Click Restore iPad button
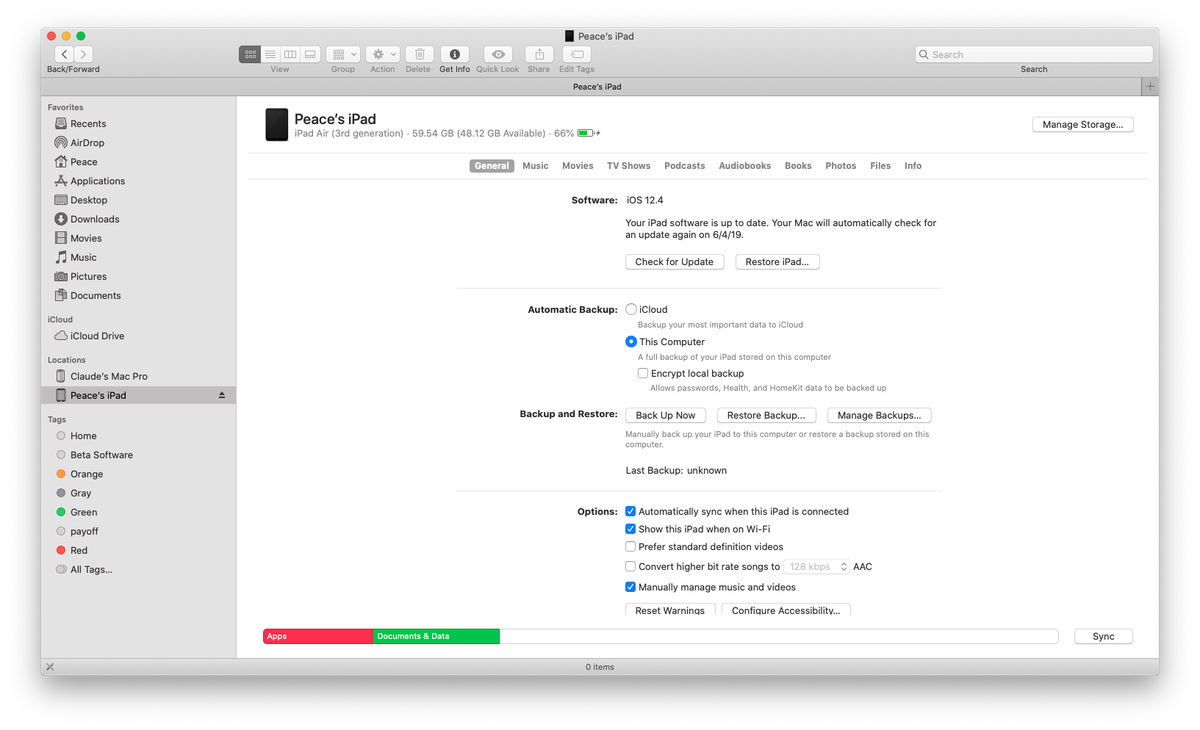The width and height of the screenshot is (1200, 730). pyautogui.click(x=778, y=262)
